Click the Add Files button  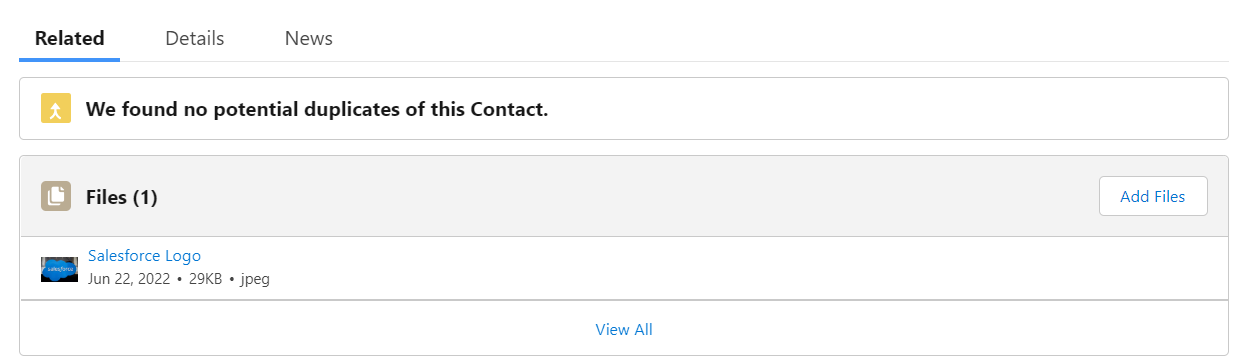[x=1153, y=196]
